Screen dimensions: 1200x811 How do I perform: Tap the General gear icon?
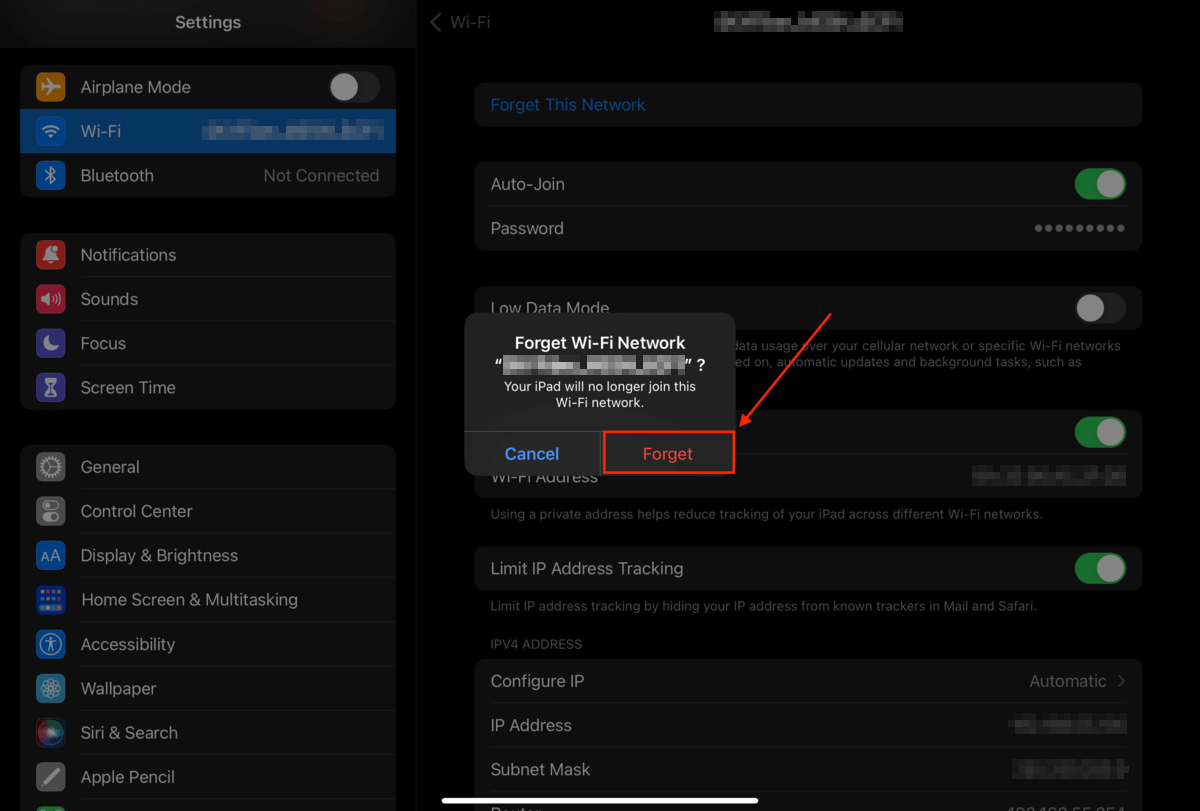[x=51, y=467]
